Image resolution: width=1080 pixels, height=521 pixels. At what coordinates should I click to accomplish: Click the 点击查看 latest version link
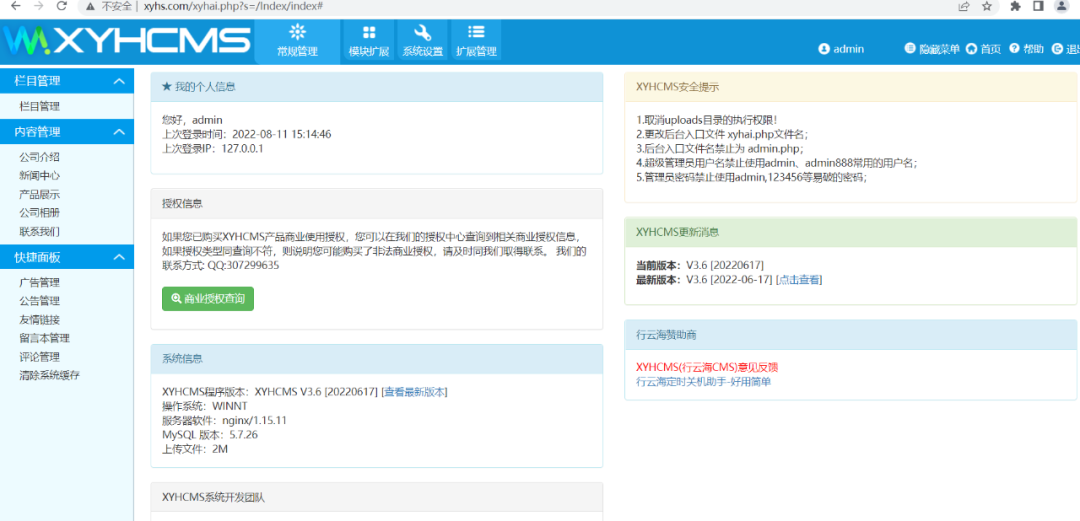coord(799,279)
